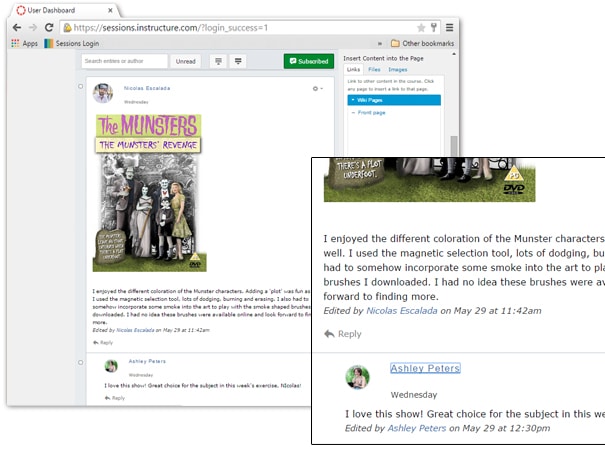Image resolution: width=605 pixels, height=449 pixels.
Task: Open the saved password key icon
Action: point(434,27)
